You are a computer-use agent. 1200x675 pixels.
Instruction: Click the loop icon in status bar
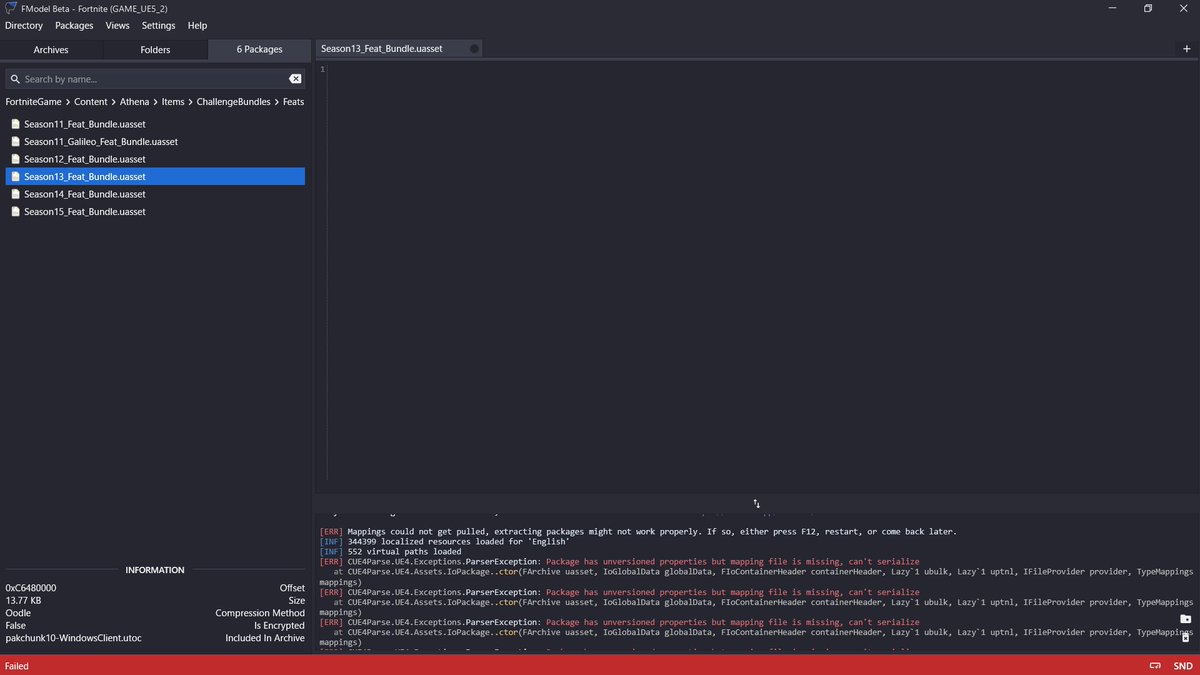[1155, 666]
